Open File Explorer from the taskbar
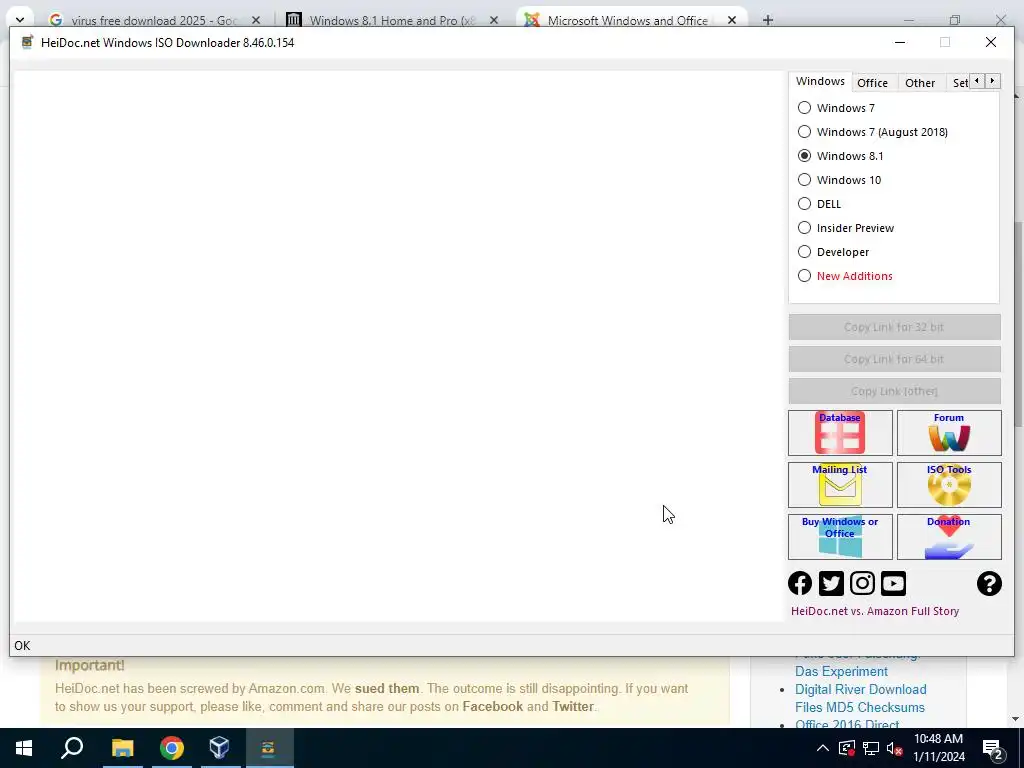 coord(122,748)
